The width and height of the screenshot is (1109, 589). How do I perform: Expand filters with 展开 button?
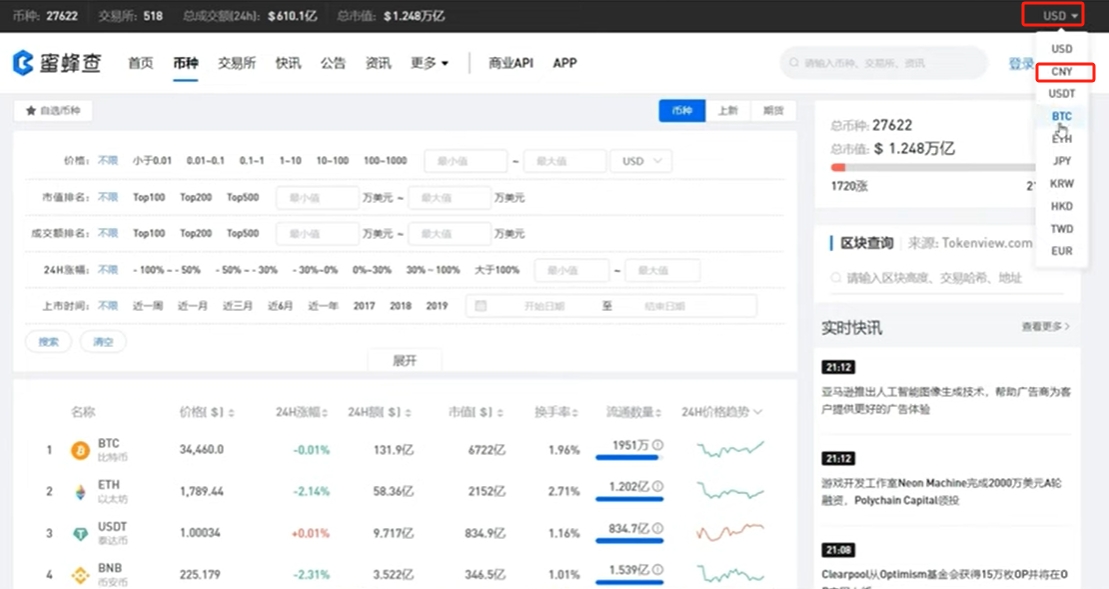click(405, 361)
